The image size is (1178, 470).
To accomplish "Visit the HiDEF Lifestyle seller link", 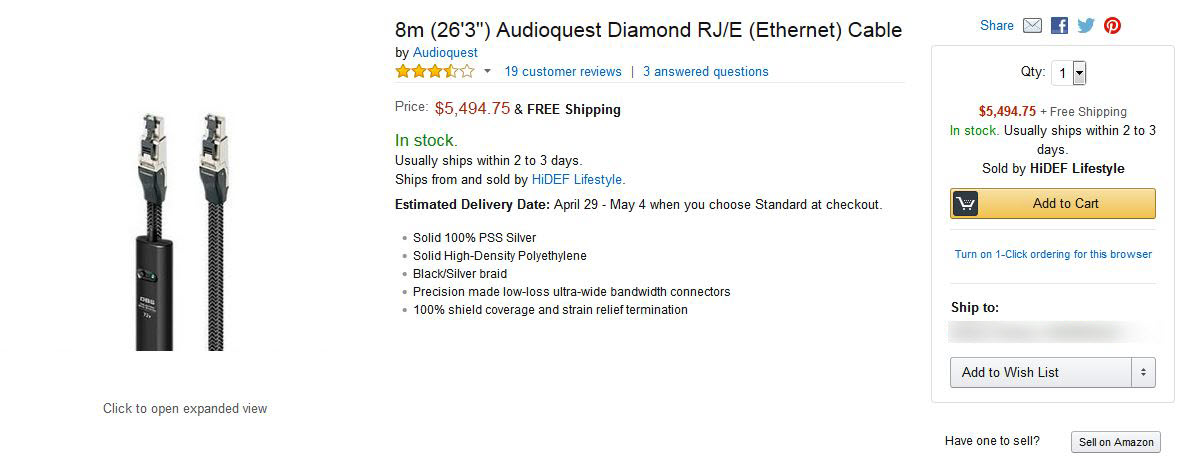I will 577,179.
